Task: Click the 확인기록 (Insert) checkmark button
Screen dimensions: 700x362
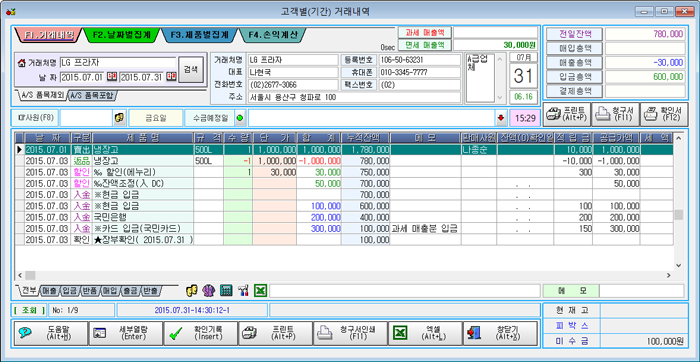Action: coord(201,333)
